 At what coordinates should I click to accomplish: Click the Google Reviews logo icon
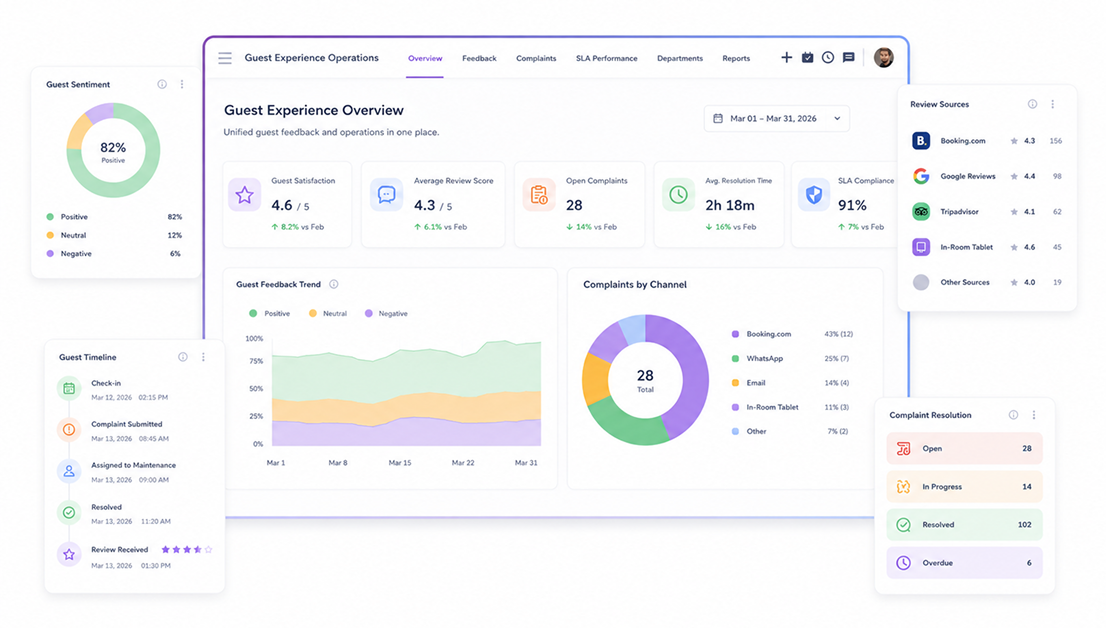coord(920,176)
